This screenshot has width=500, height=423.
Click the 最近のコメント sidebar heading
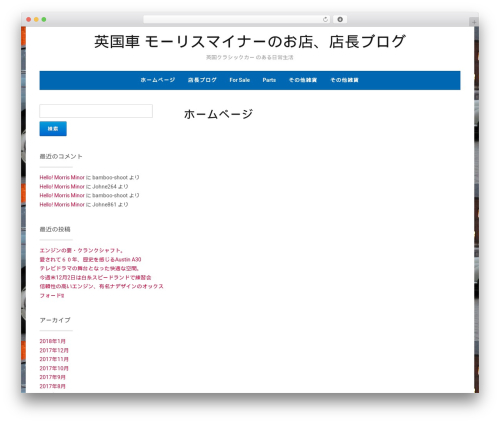click(61, 156)
